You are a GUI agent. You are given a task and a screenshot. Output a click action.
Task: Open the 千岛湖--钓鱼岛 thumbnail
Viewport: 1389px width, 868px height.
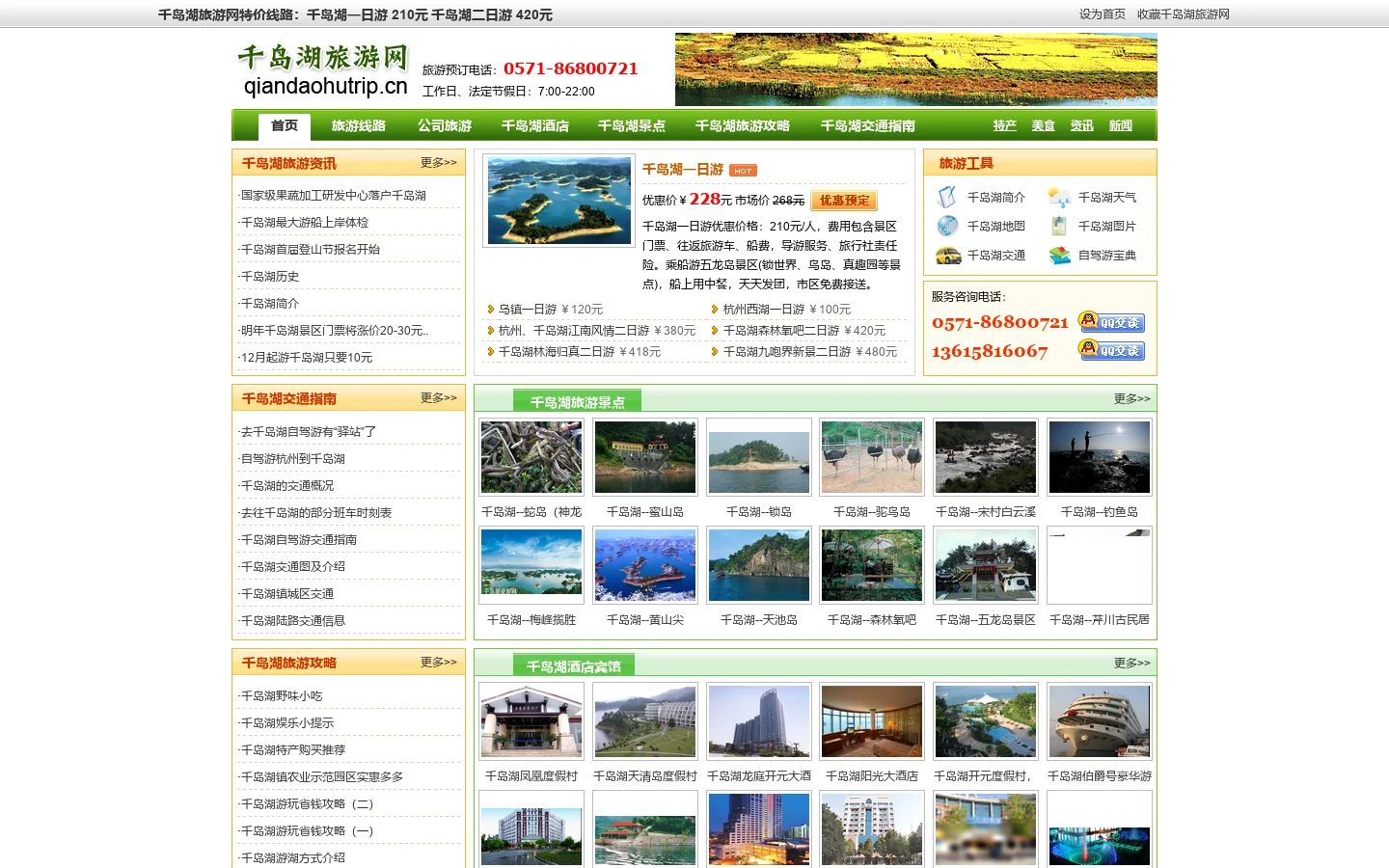point(1100,457)
